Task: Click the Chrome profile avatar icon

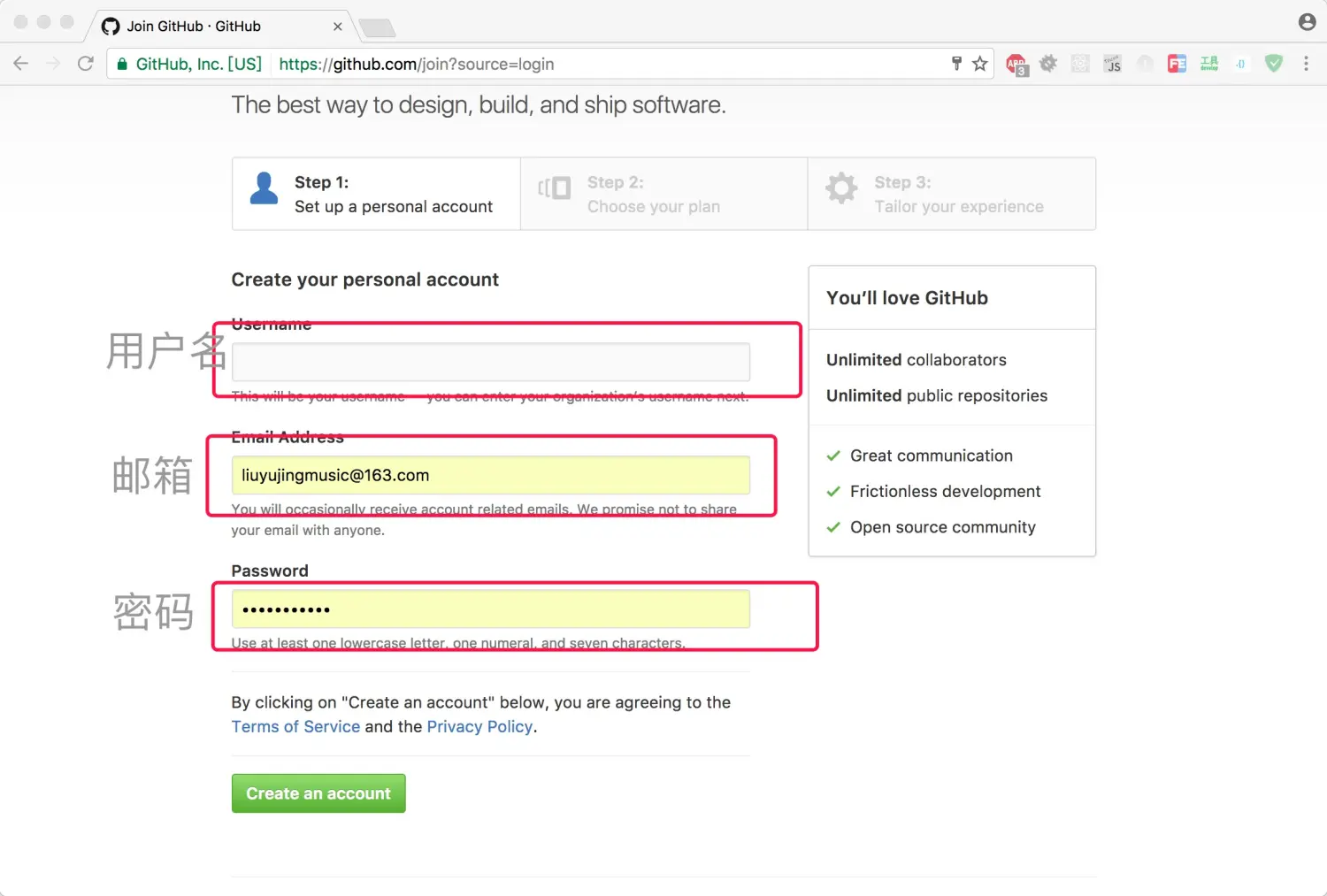Action: 1307,22
